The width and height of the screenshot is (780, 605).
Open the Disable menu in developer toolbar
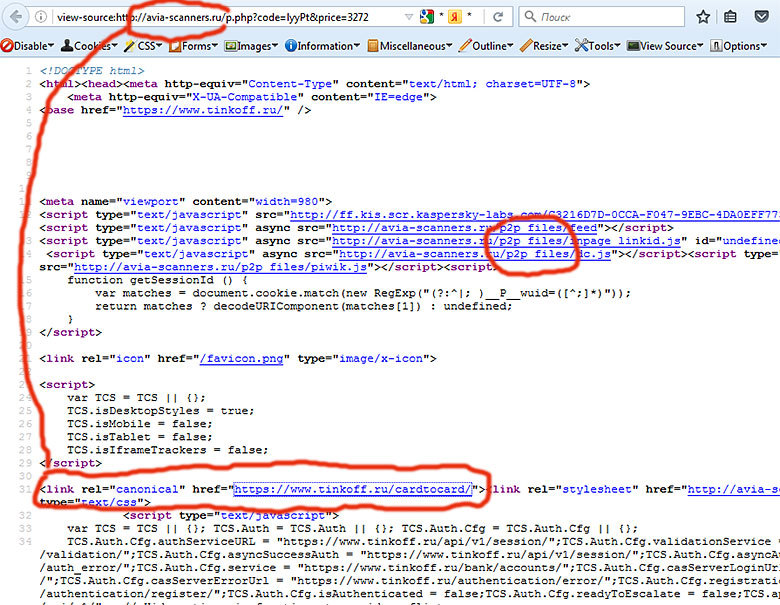tap(27, 46)
